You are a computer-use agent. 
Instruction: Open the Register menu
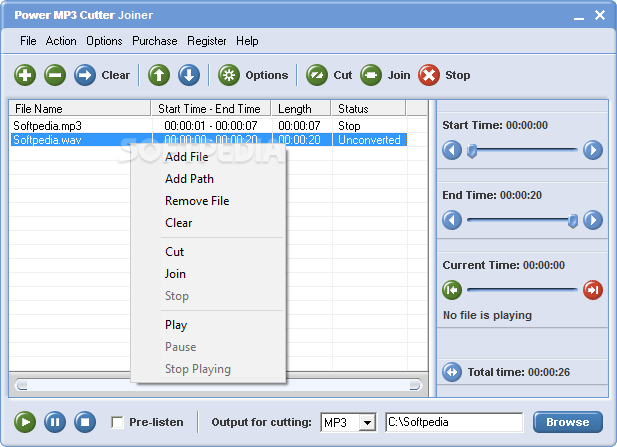click(x=207, y=41)
